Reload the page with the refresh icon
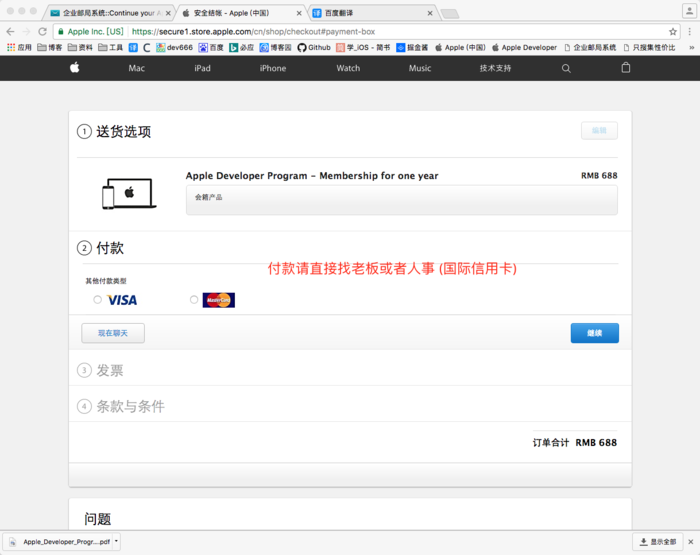 (x=42, y=32)
